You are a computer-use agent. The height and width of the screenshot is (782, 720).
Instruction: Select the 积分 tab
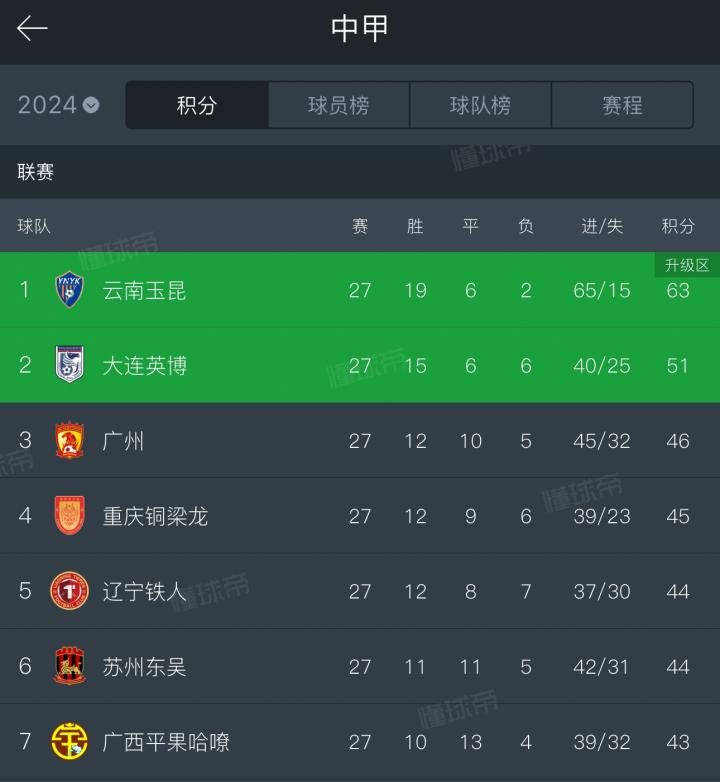point(197,105)
